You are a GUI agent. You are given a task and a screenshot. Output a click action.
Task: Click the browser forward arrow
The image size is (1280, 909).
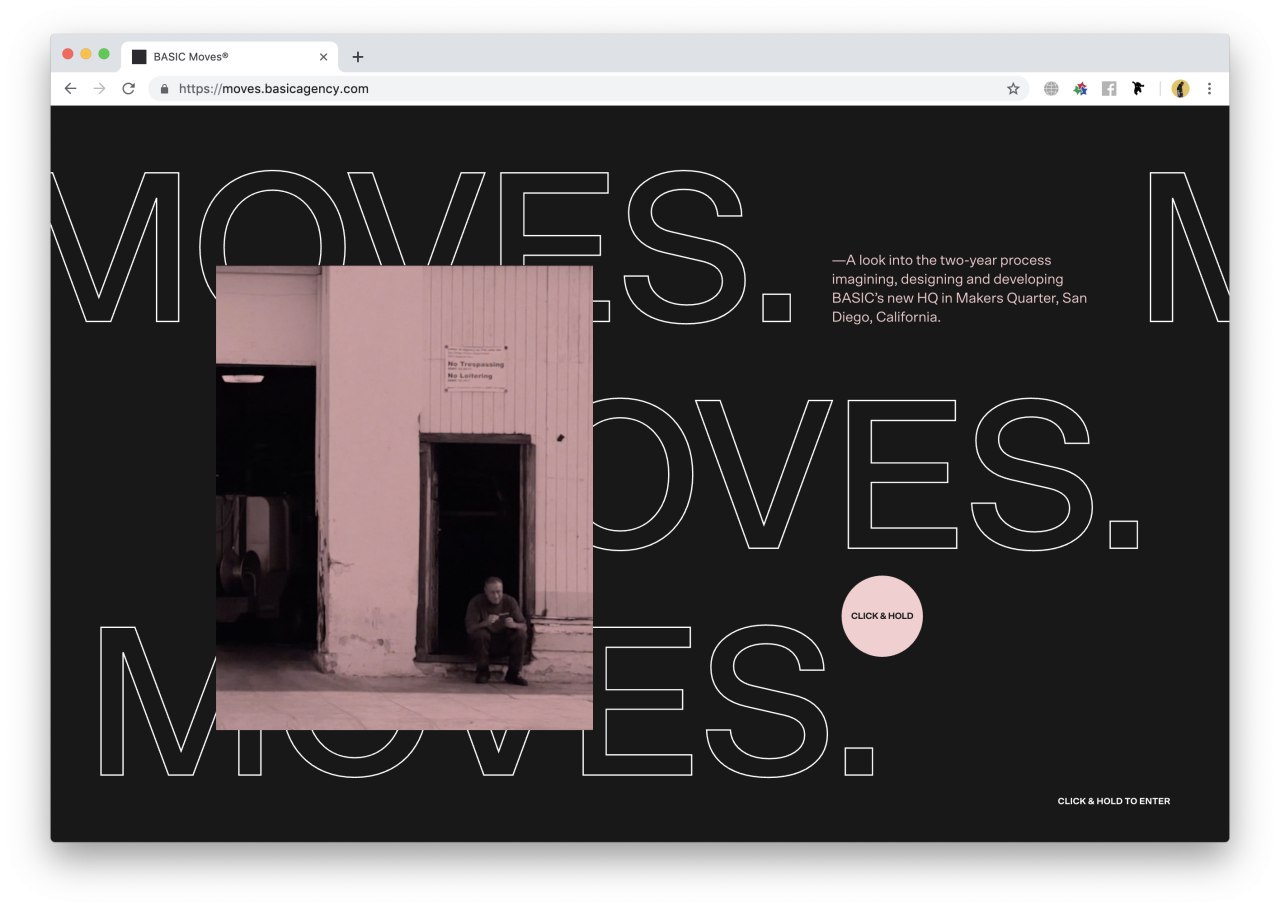pos(99,89)
